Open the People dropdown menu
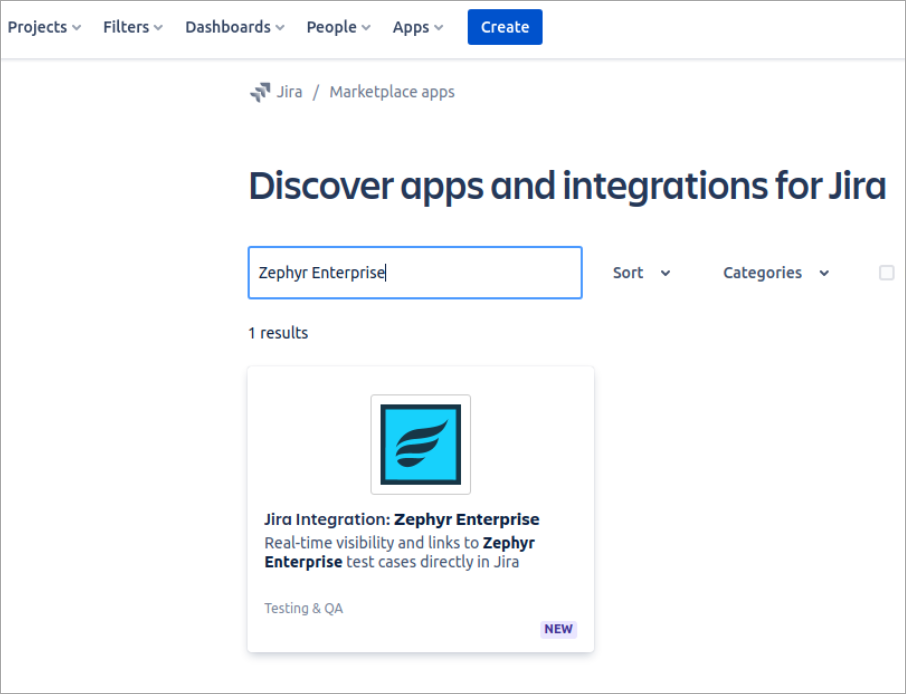 coord(338,27)
